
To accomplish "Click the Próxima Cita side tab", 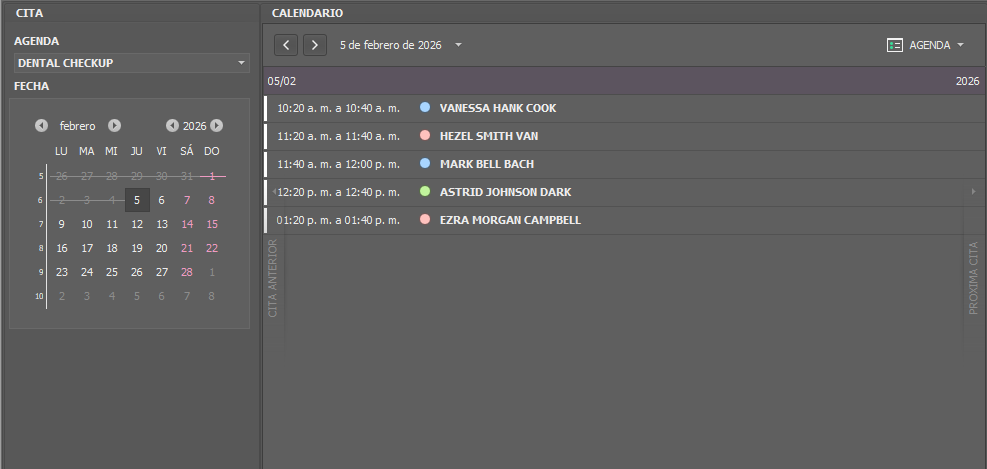I will tap(974, 278).
